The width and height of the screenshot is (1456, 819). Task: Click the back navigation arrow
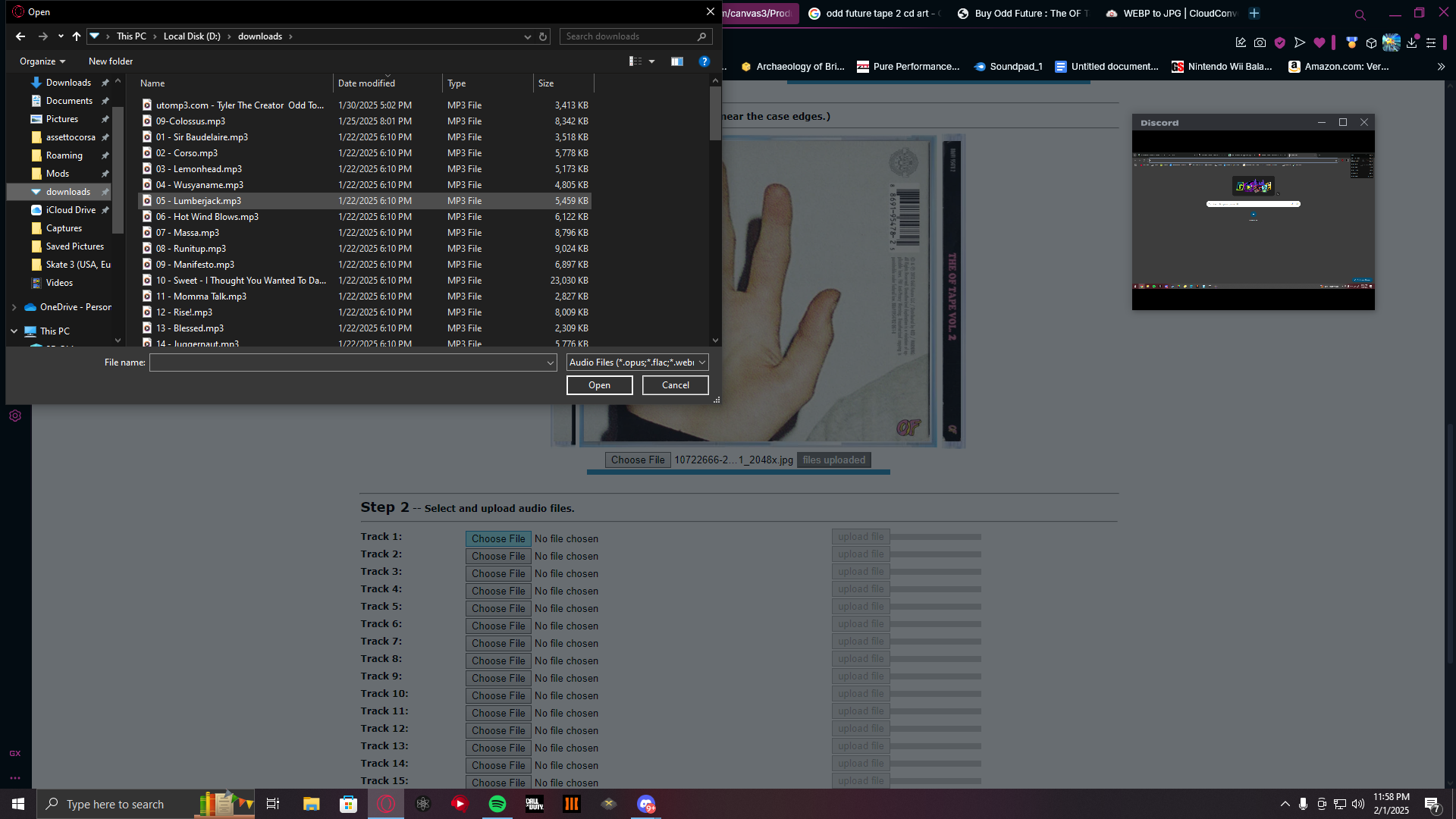click(20, 36)
